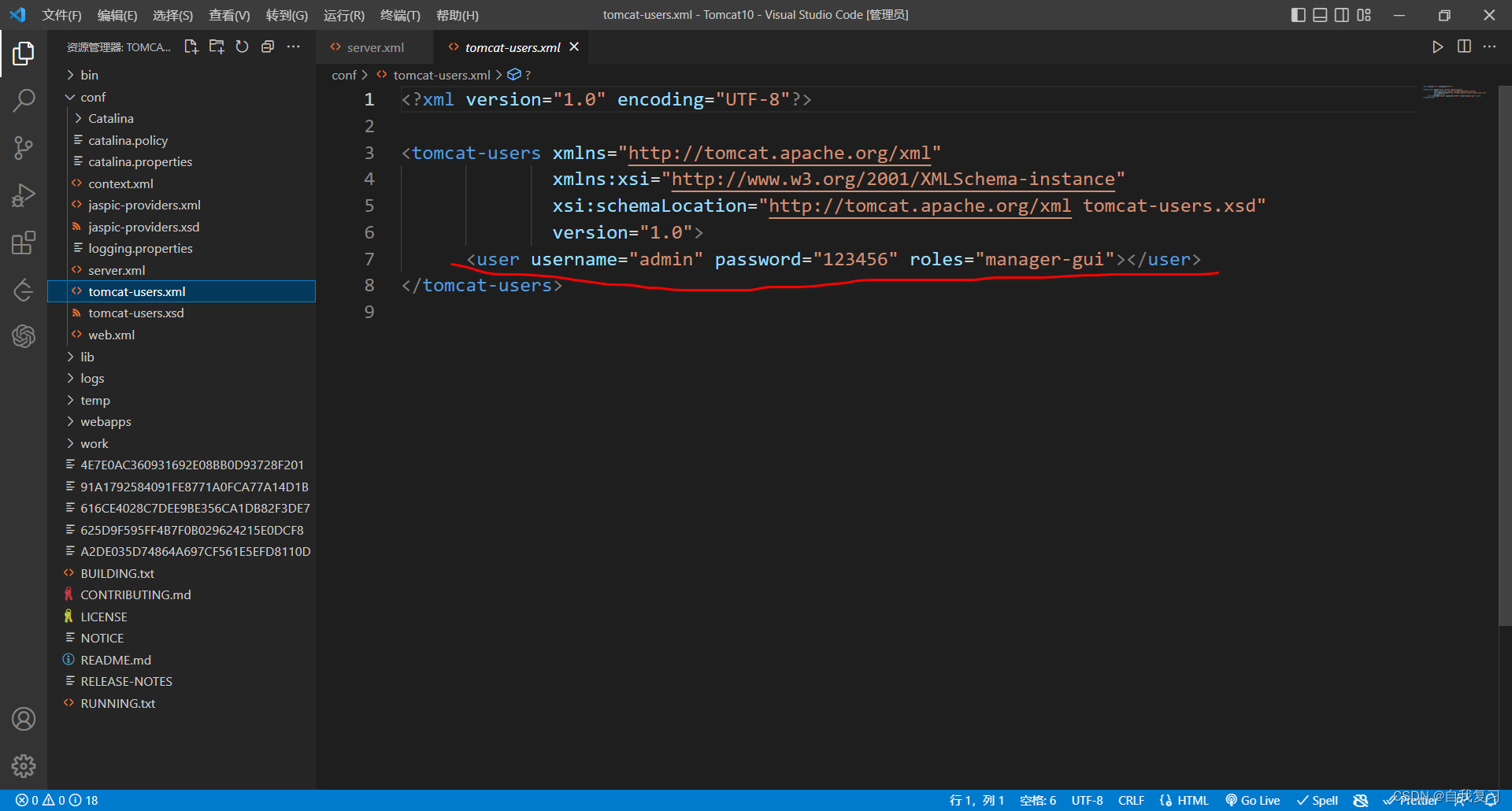Image resolution: width=1512 pixels, height=811 pixels.
Task: Toggle the secondary side bar layout icon
Action: click(1342, 15)
